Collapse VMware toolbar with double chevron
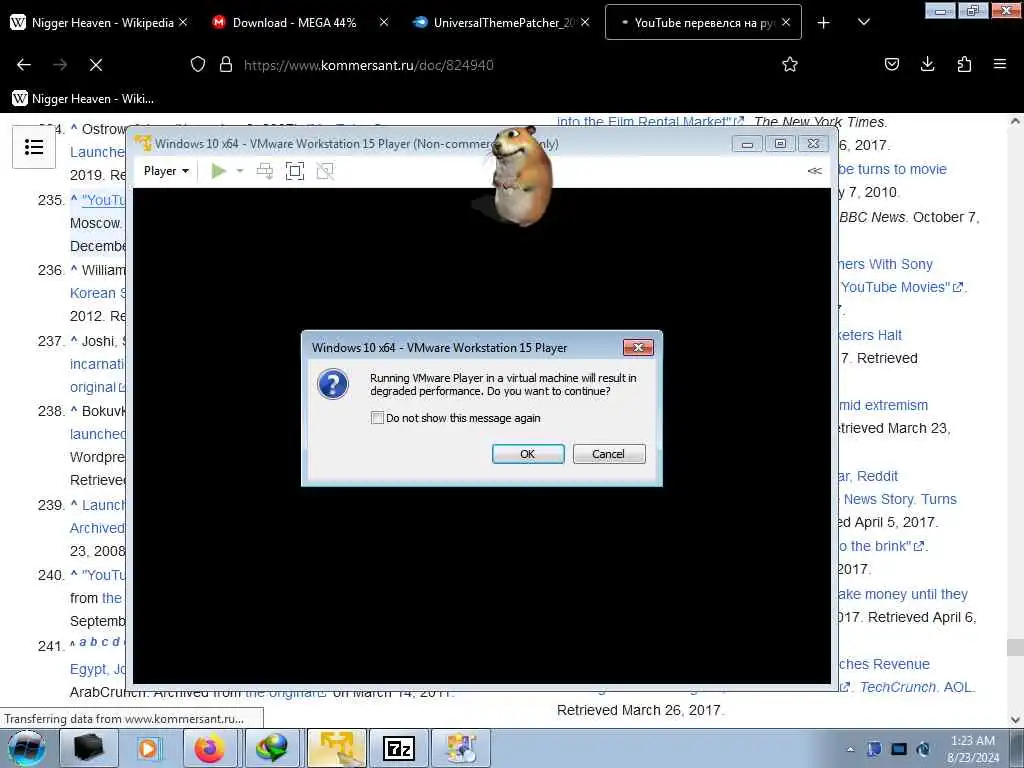The height and width of the screenshot is (768, 1024). coord(814,171)
